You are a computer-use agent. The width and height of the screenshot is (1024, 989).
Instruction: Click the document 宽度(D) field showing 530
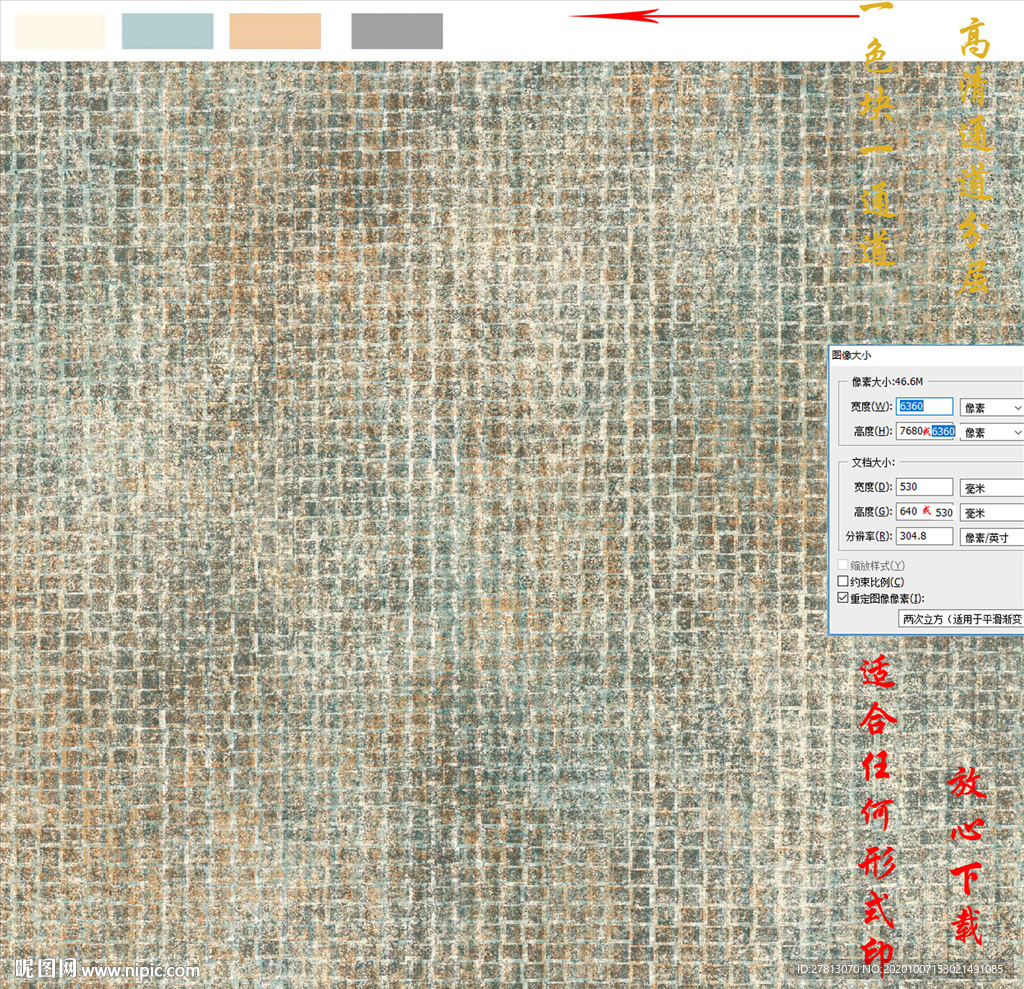pos(925,487)
